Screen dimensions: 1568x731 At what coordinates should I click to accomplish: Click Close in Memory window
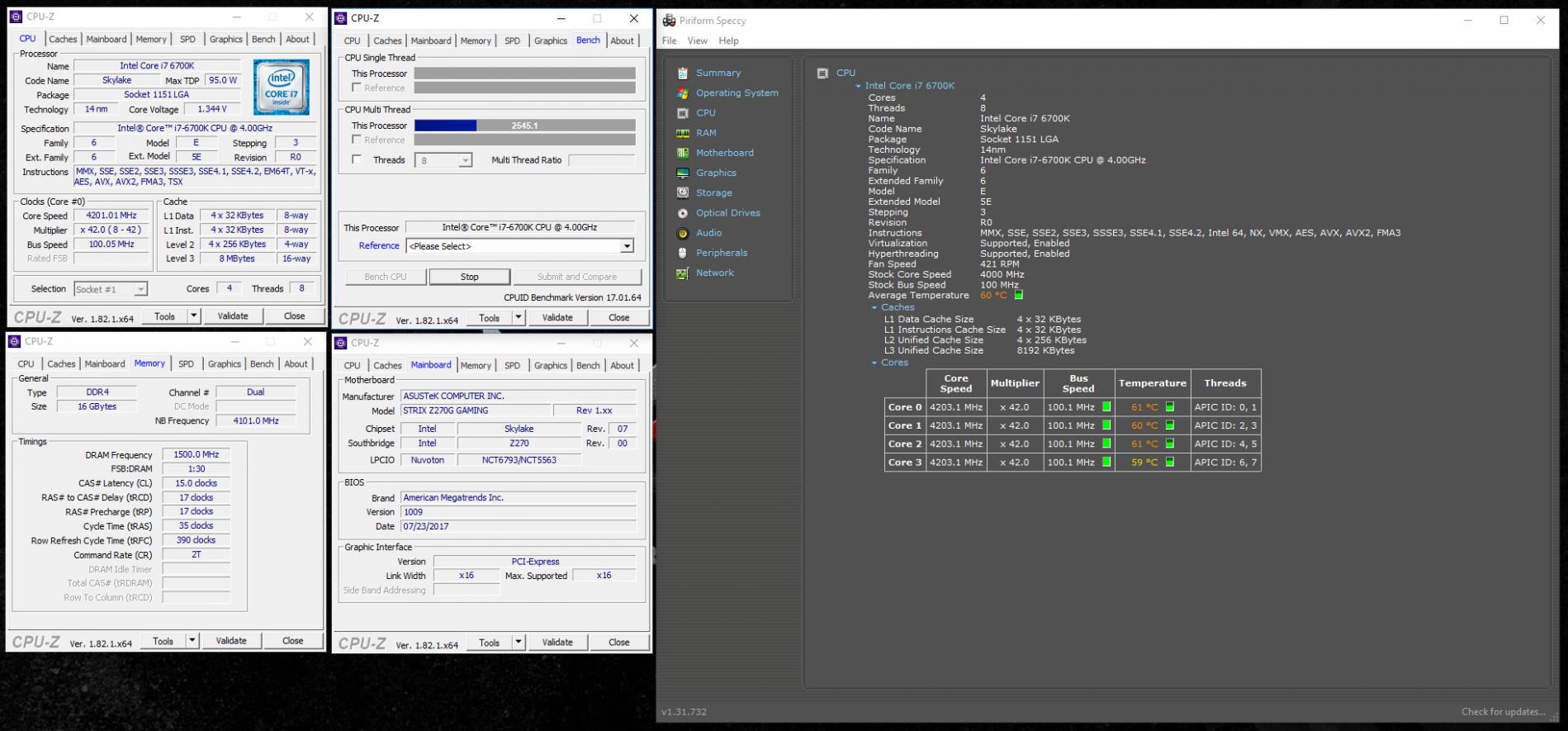(x=293, y=640)
